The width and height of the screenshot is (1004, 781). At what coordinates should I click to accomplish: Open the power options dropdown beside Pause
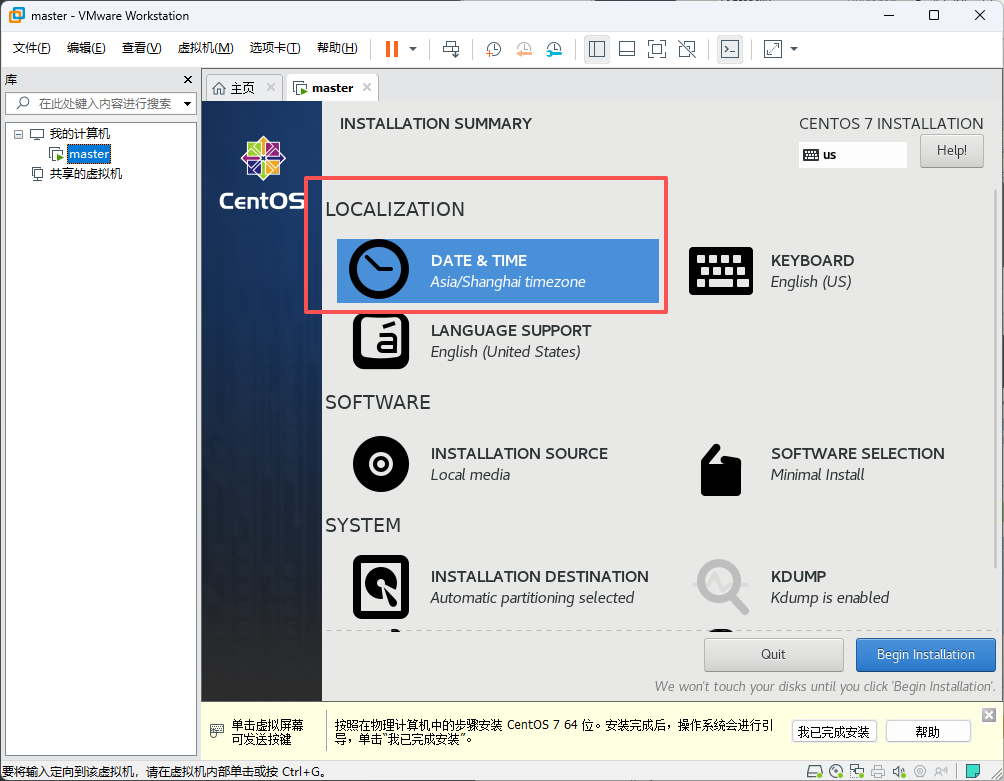[413, 49]
